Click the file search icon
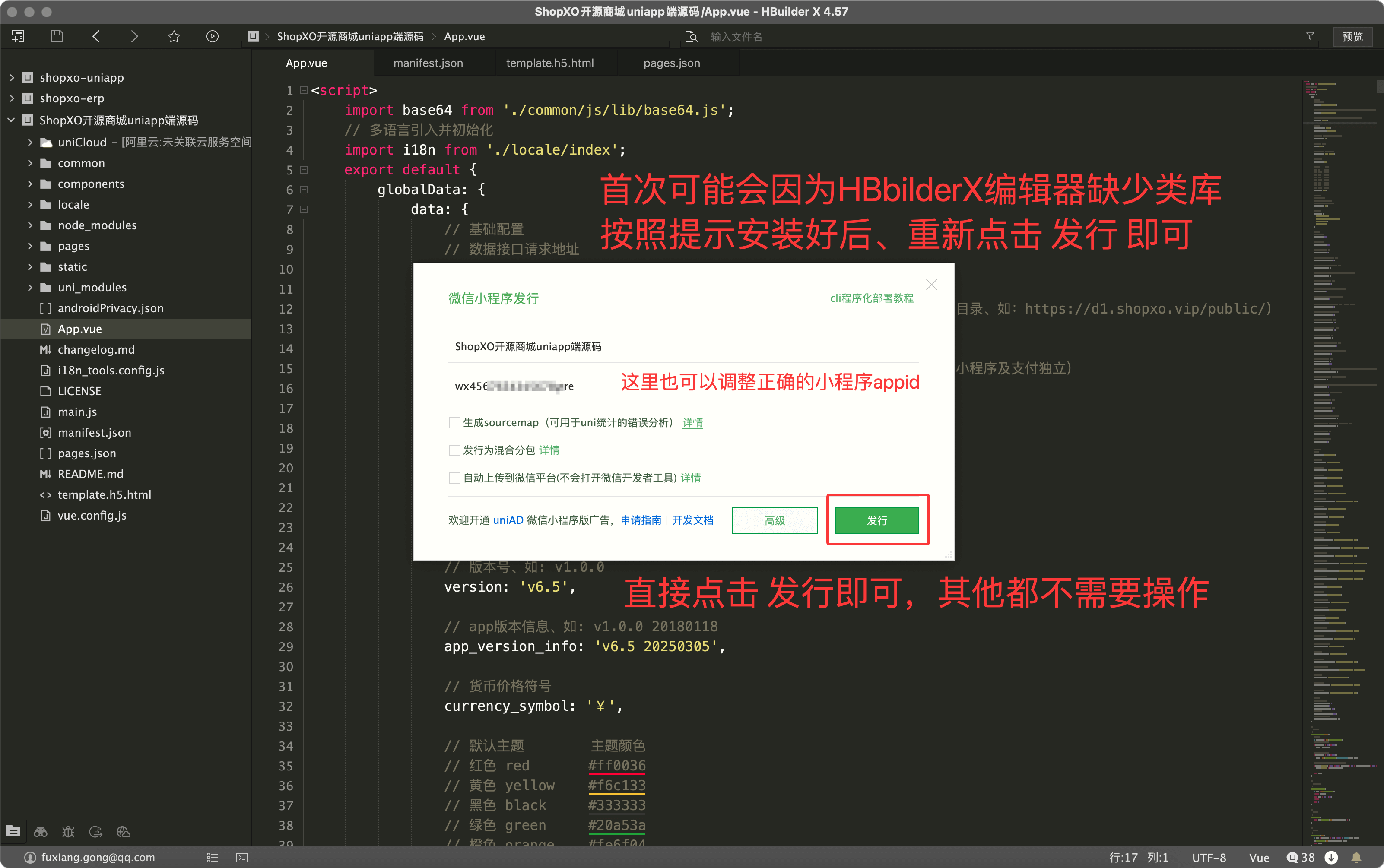Screen dimensions: 1384x868 692,37
